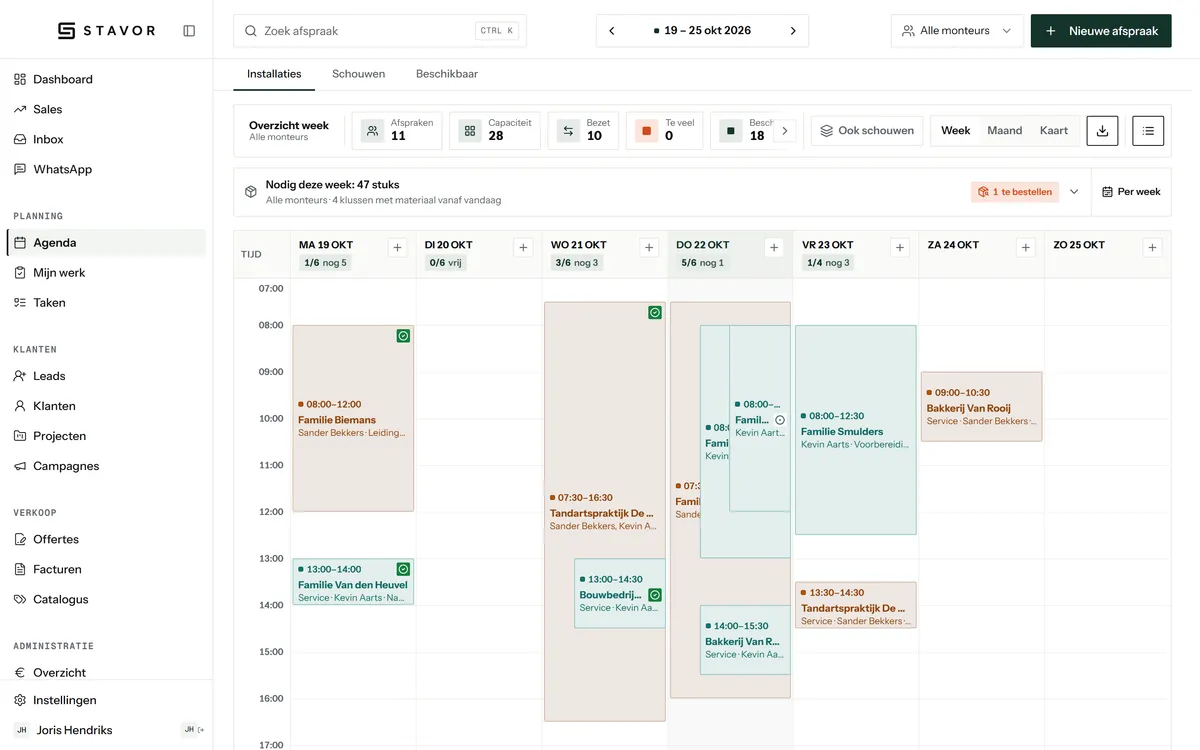Click the Afspraken 11 stat card
1200x750 pixels.
[x=397, y=130]
